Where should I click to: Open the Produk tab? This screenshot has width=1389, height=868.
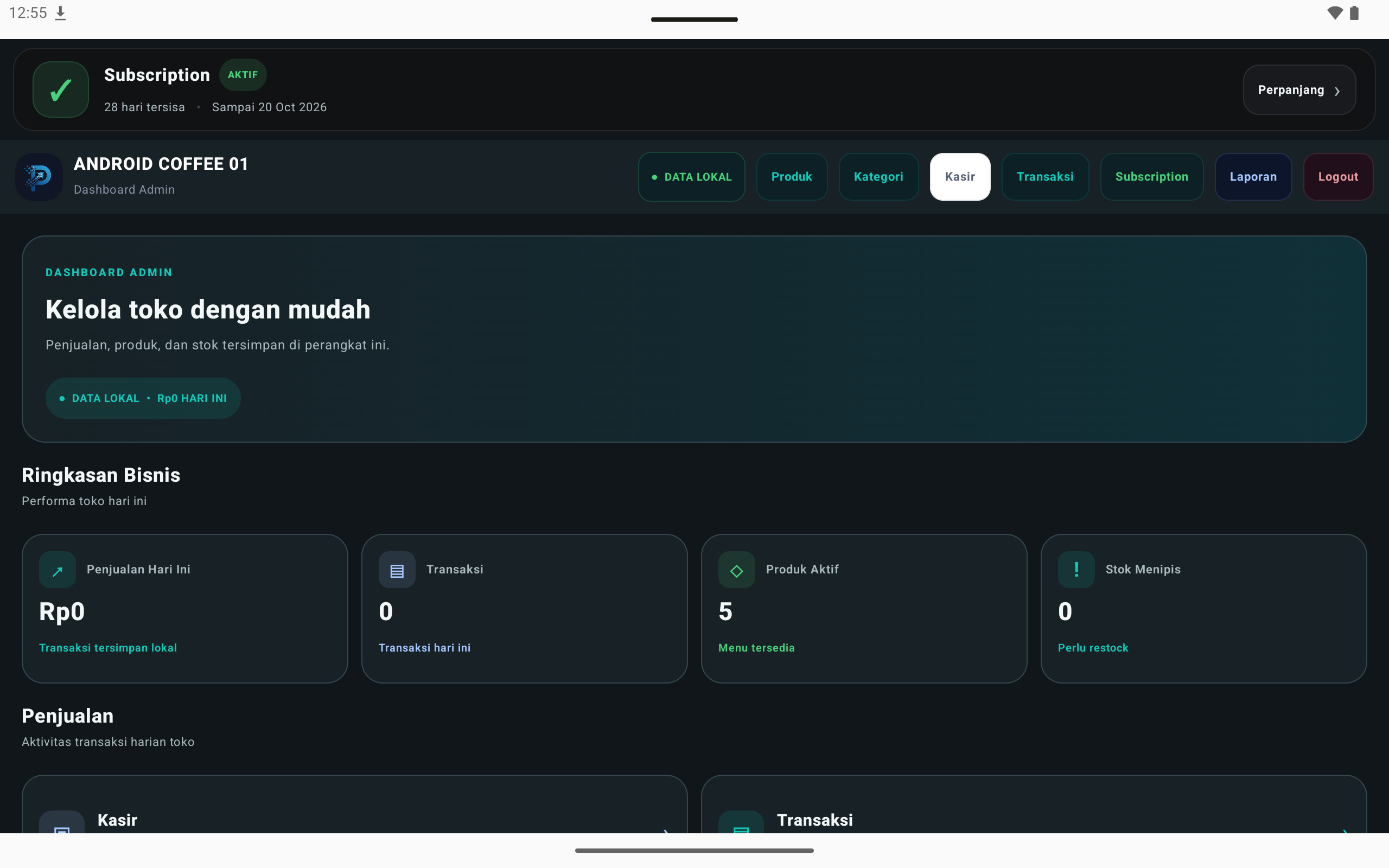(792, 177)
